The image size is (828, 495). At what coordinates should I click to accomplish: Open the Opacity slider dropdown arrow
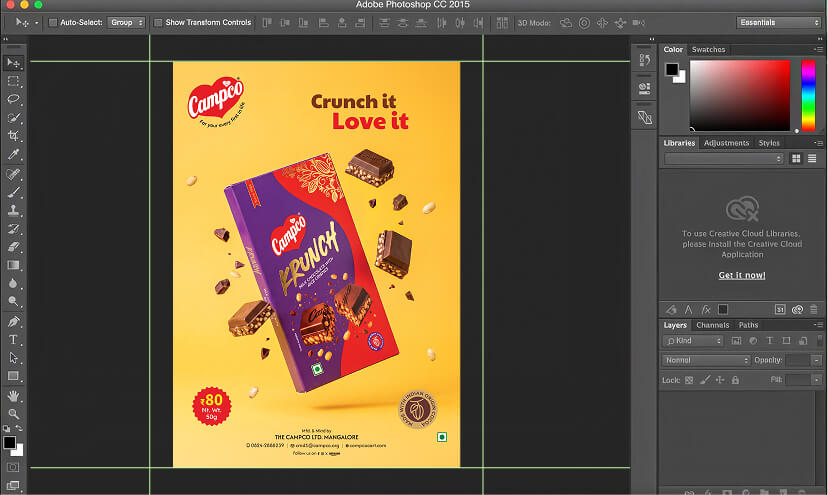817,360
